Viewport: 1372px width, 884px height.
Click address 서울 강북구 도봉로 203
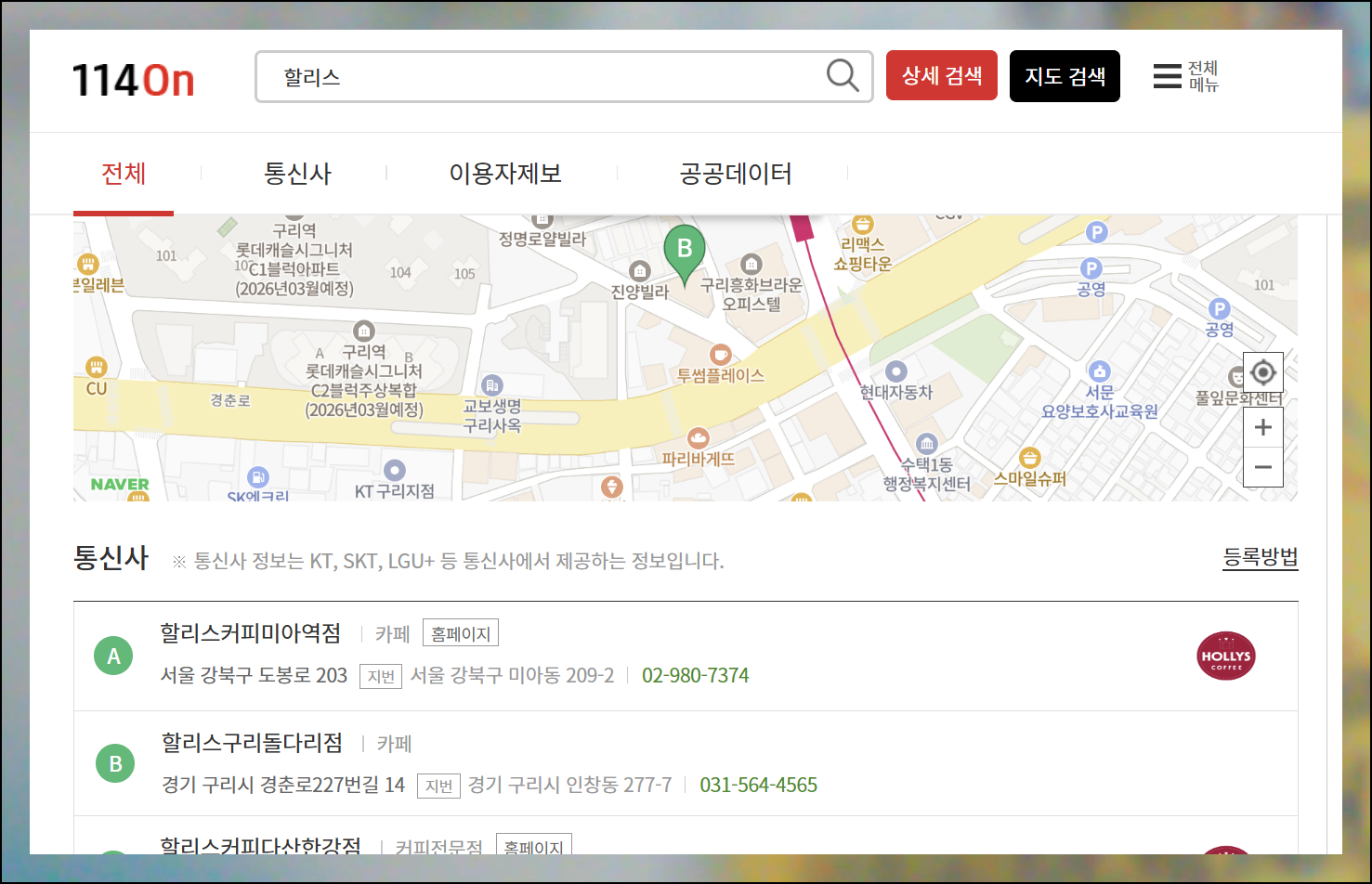pos(254,675)
